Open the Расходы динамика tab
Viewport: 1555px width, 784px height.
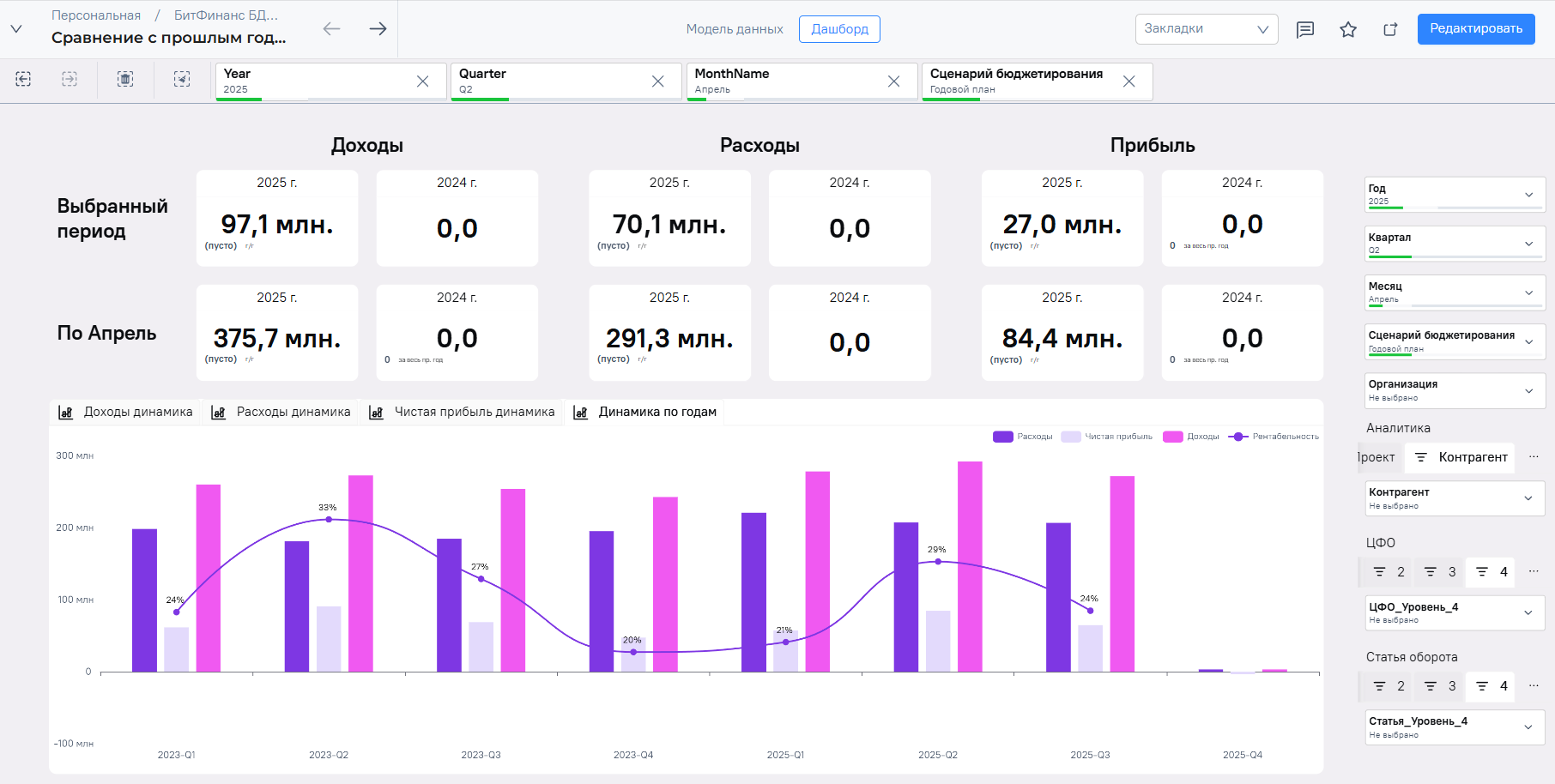[x=281, y=412]
